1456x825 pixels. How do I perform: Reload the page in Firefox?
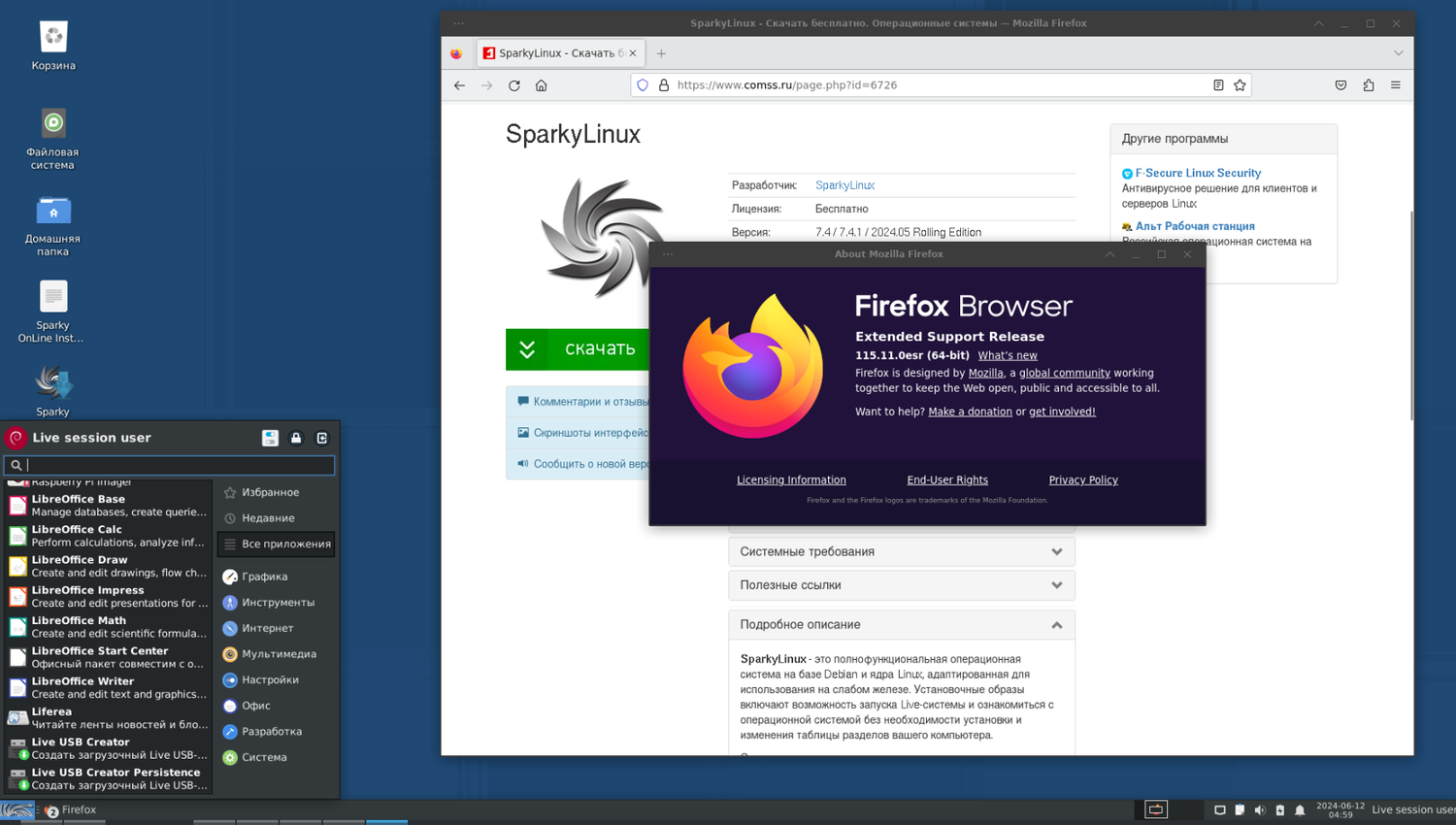pos(514,85)
